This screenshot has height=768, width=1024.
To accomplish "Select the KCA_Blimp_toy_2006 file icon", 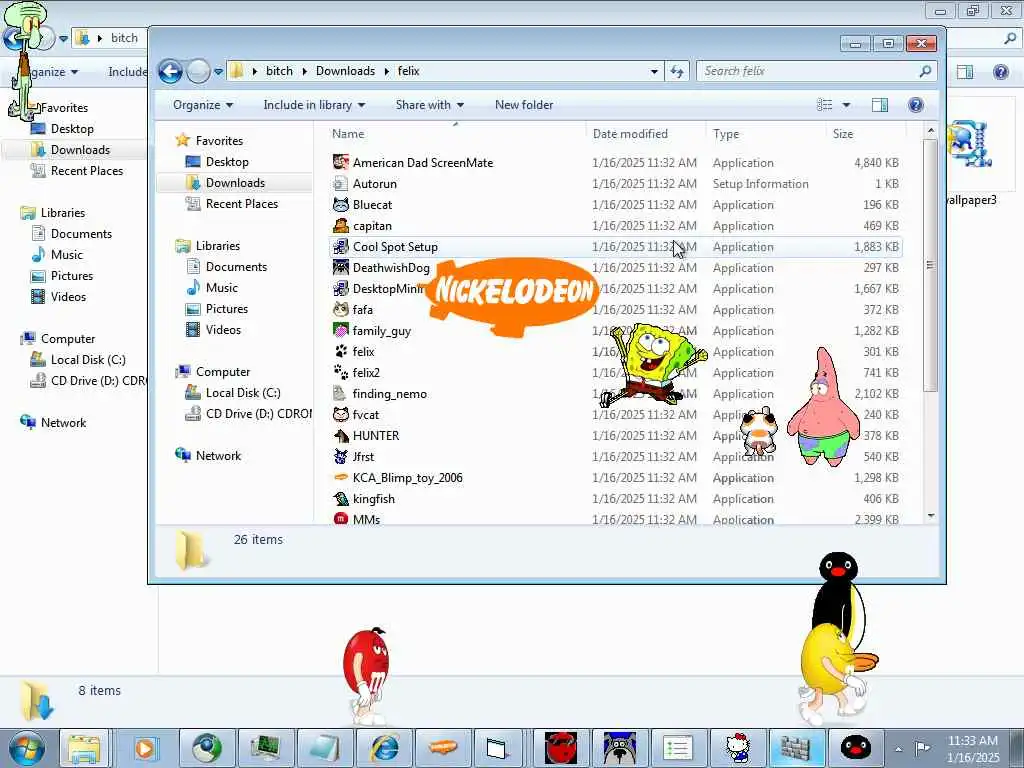I will click(340, 477).
